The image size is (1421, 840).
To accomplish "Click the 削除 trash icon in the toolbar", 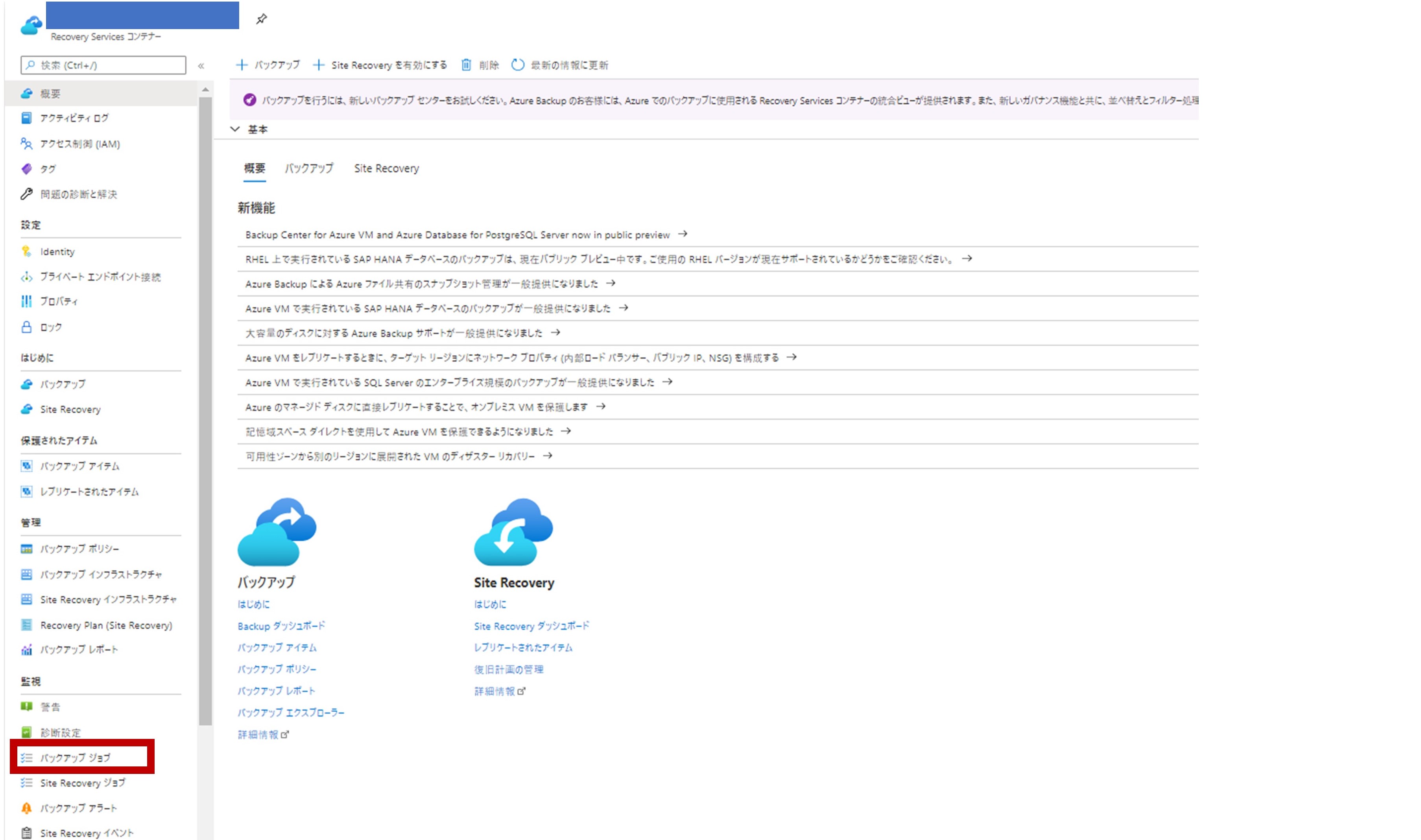I will click(466, 65).
